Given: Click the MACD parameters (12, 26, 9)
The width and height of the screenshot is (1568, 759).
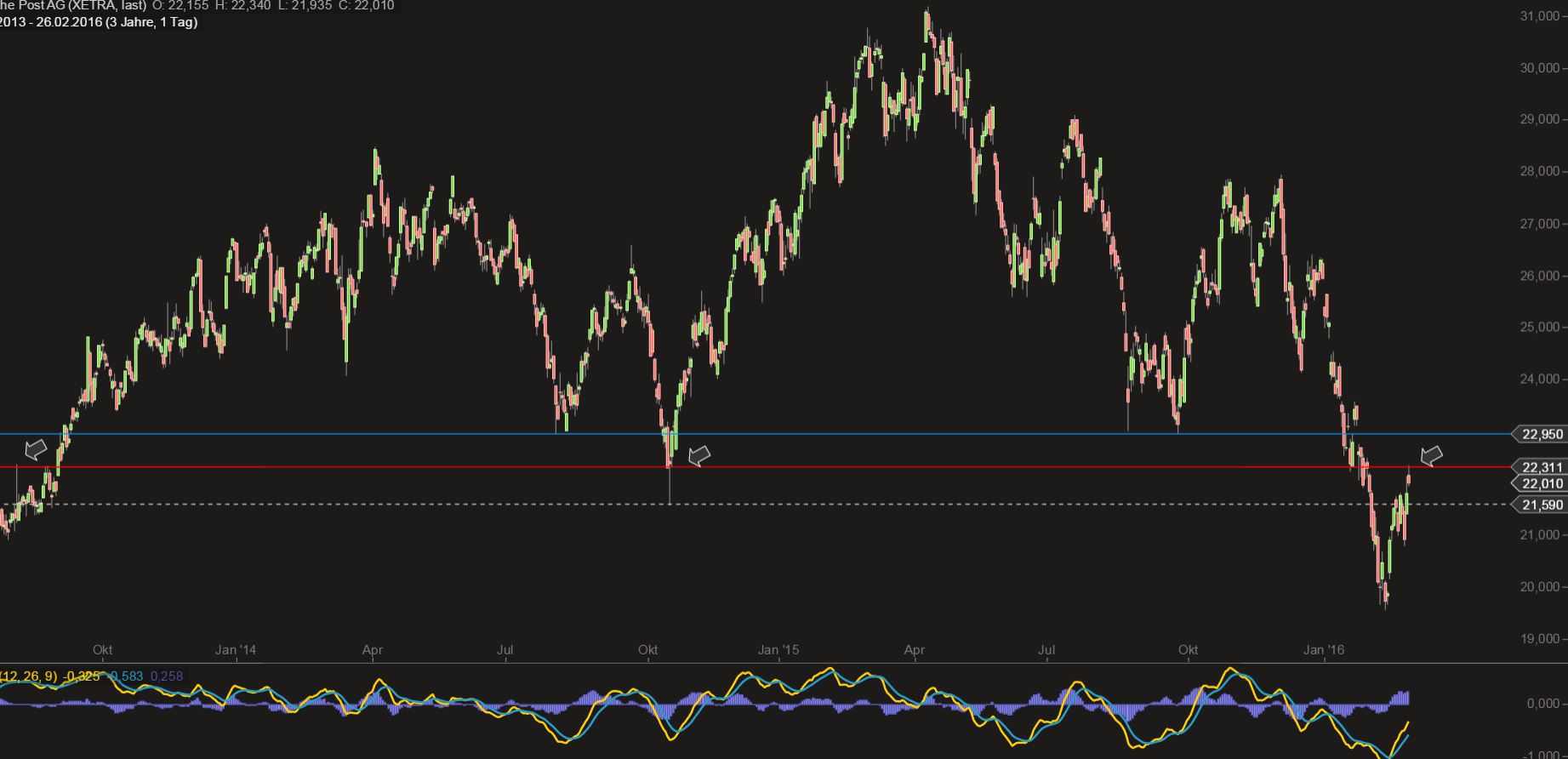Looking at the screenshot, I should [29, 676].
